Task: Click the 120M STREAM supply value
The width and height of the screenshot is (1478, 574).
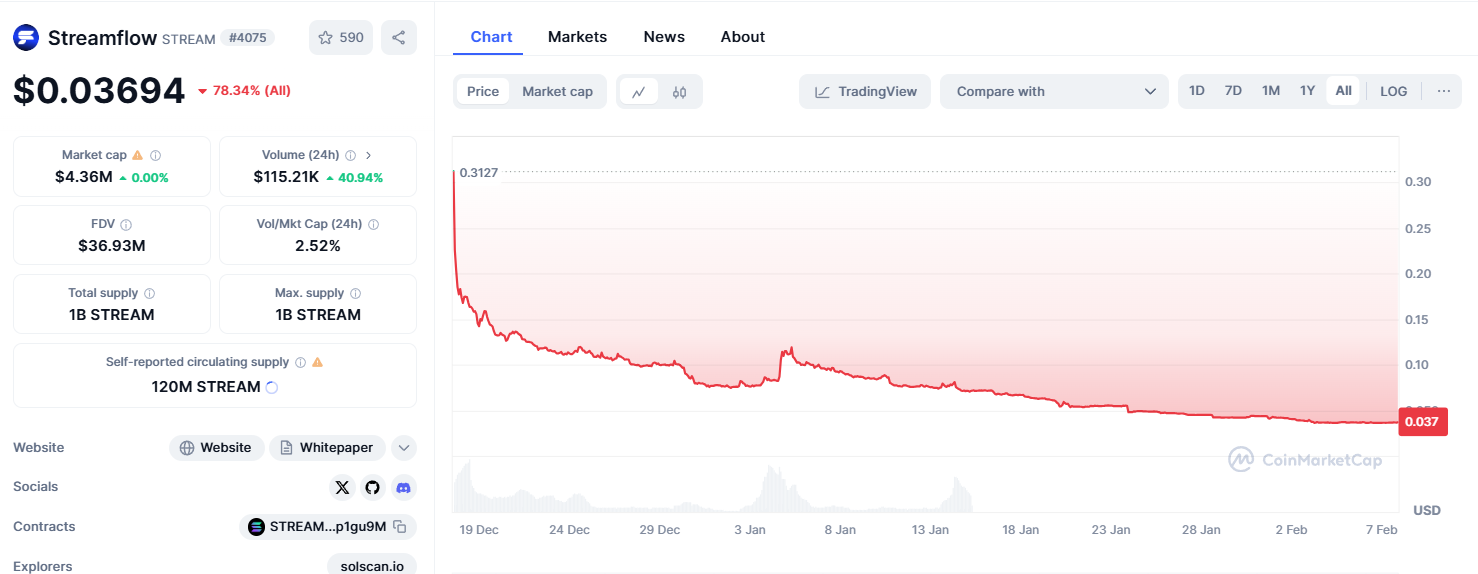Action: click(x=206, y=387)
